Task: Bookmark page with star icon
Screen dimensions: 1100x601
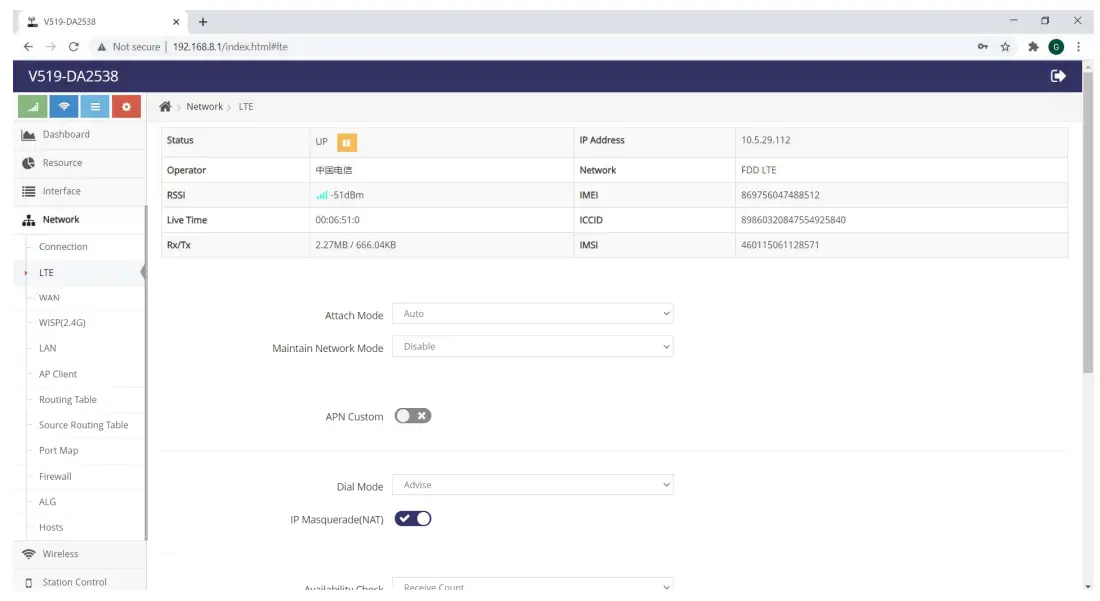Action: pyautogui.click(x=1005, y=47)
